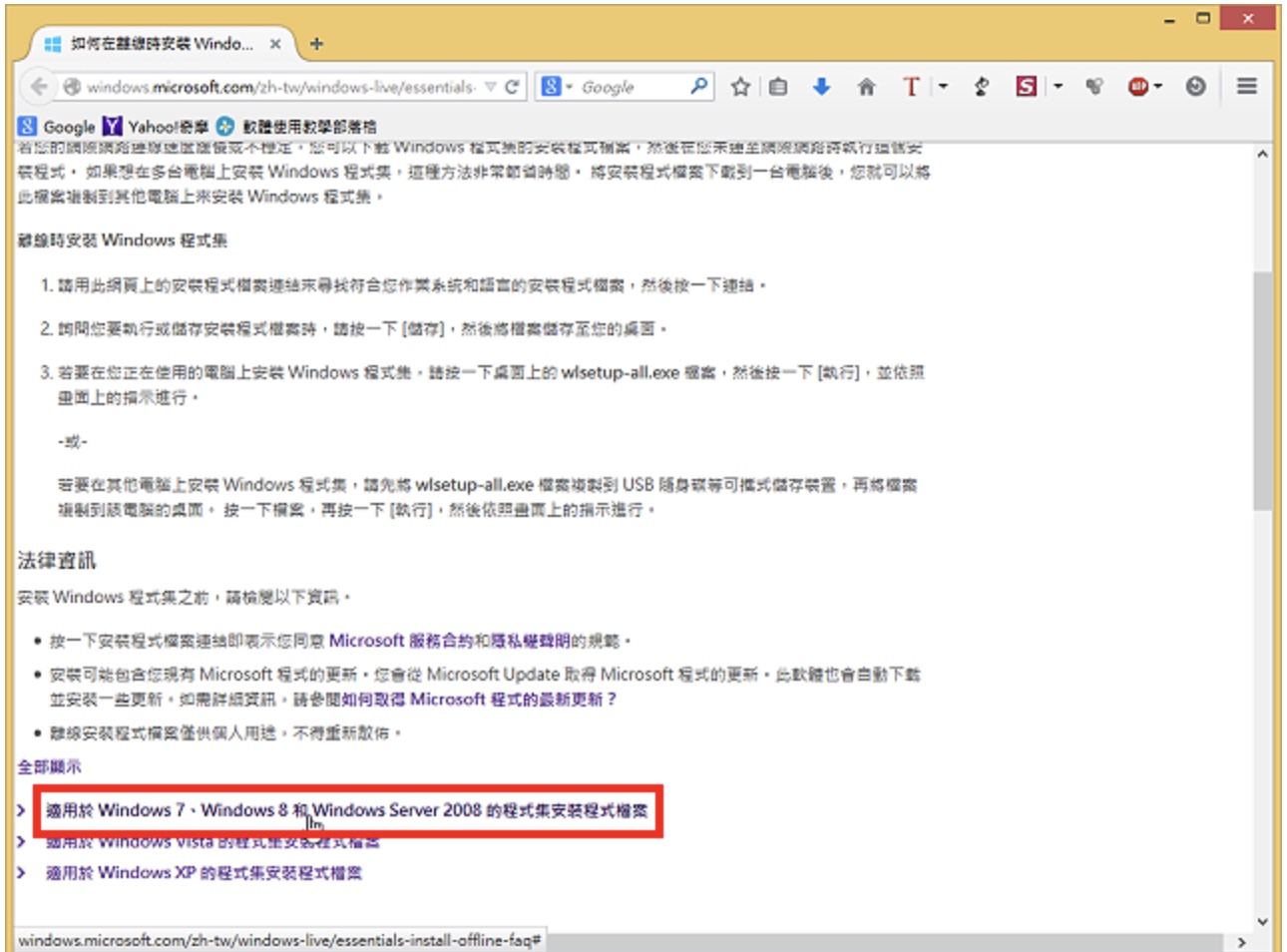Click the 安裝 Windows 程式集之前 sentence
This screenshot has height=952, width=1287.
click(x=185, y=597)
